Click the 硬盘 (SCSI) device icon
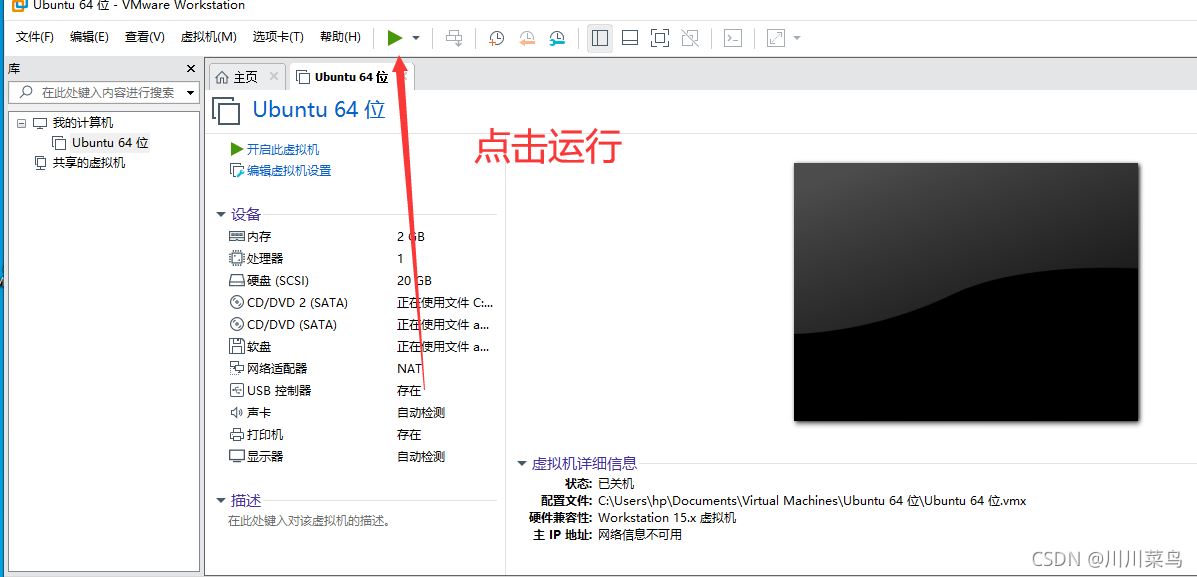The height and width of the screenshot is (577, 1197). tap(237, 281)
